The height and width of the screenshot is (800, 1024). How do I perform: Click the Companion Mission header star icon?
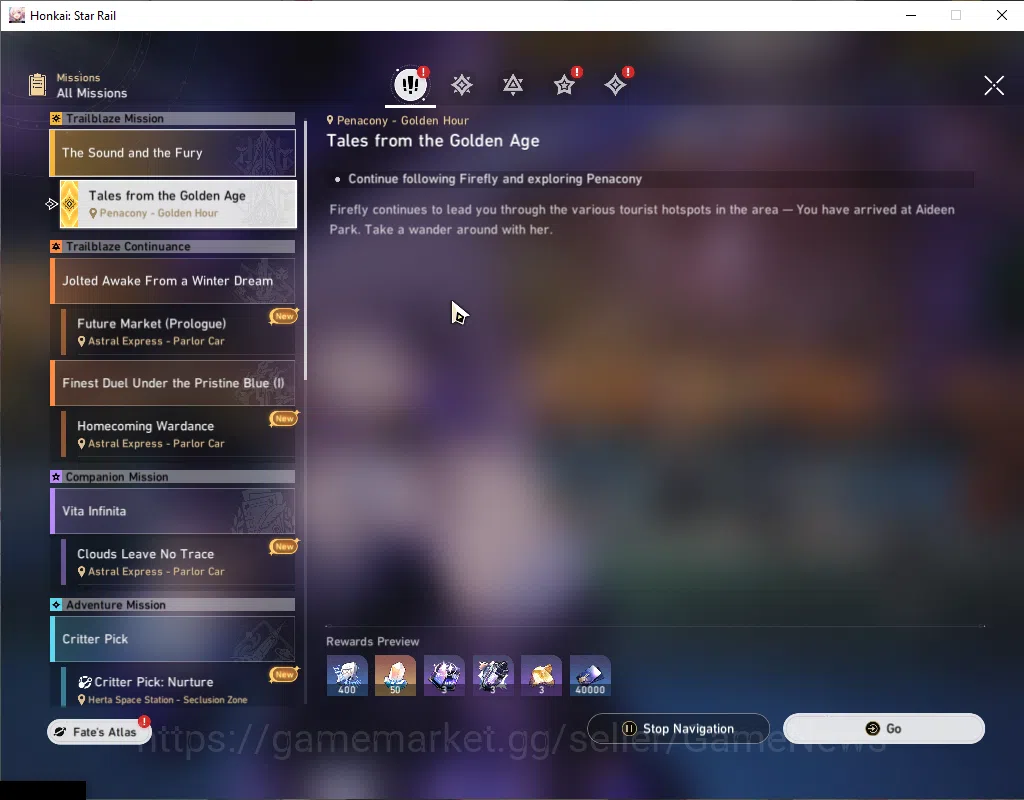56,477
